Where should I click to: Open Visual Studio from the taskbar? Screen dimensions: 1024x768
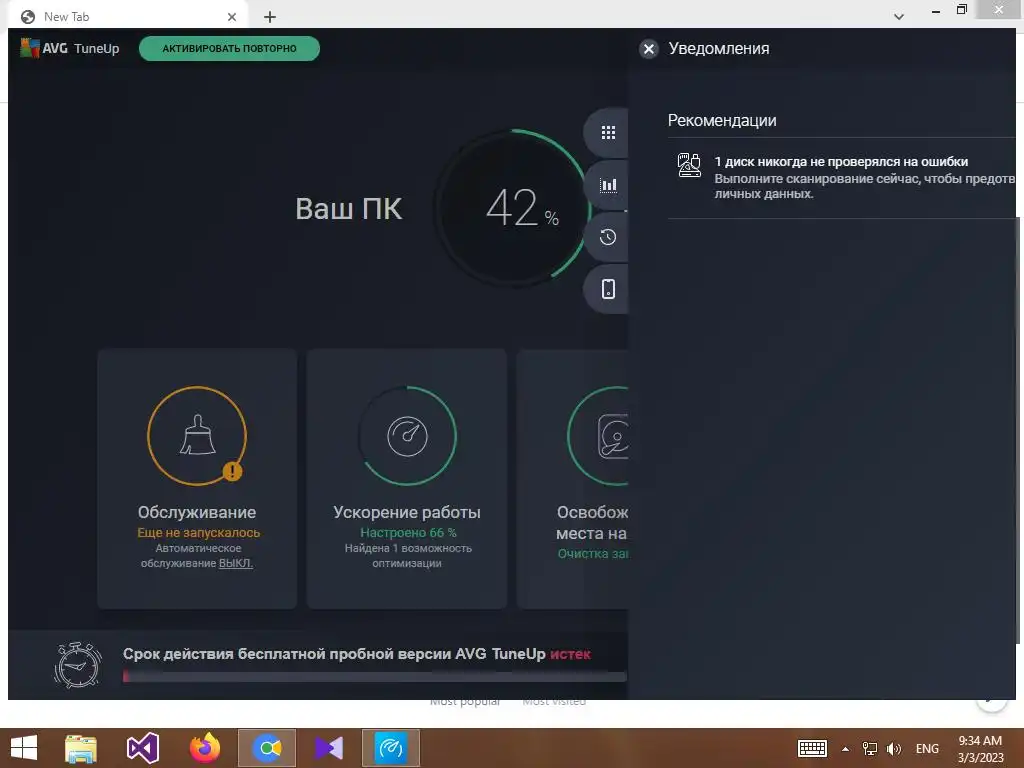(x=142, y=748)
